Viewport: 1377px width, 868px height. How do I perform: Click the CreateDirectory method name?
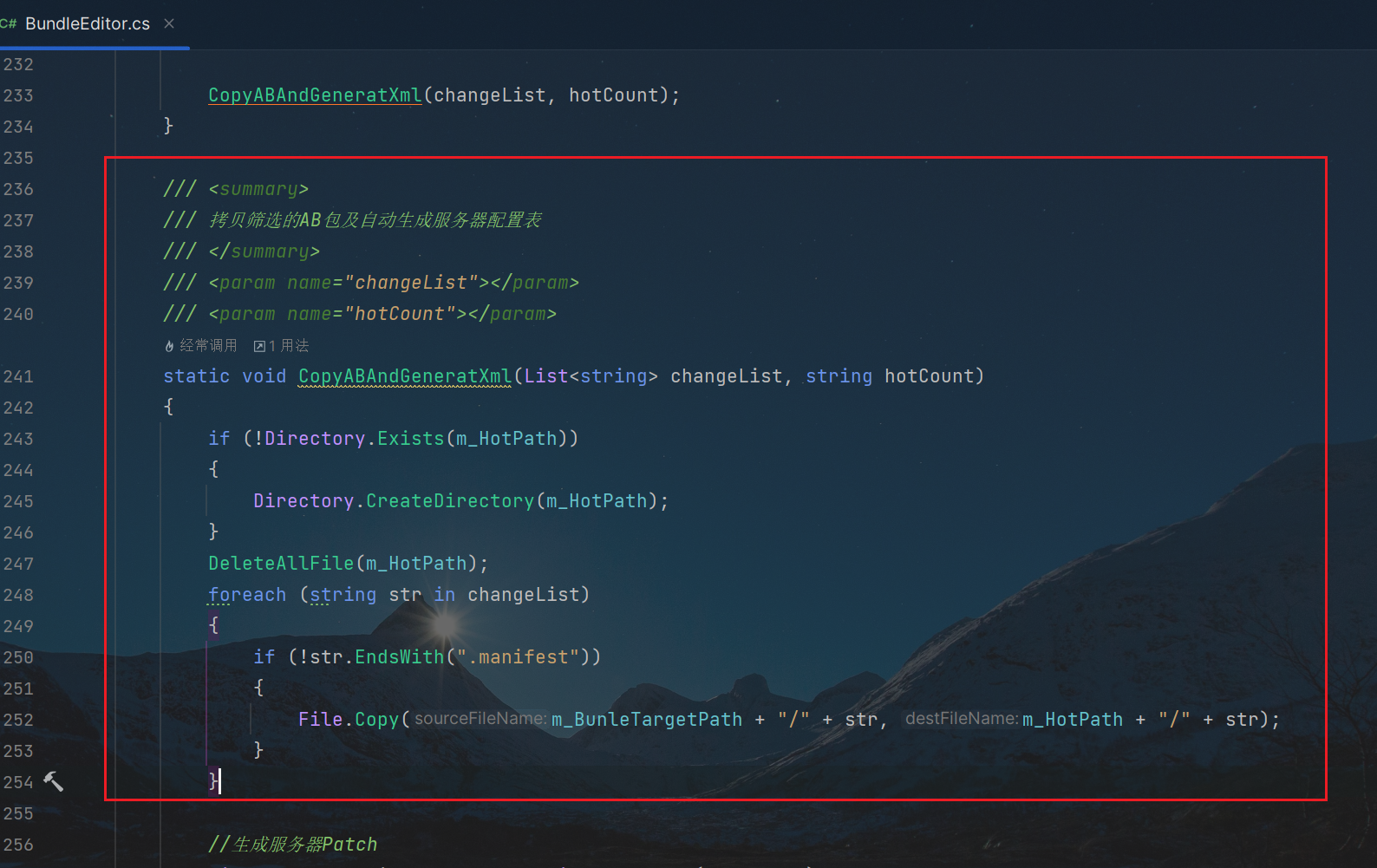click(449, 501)
